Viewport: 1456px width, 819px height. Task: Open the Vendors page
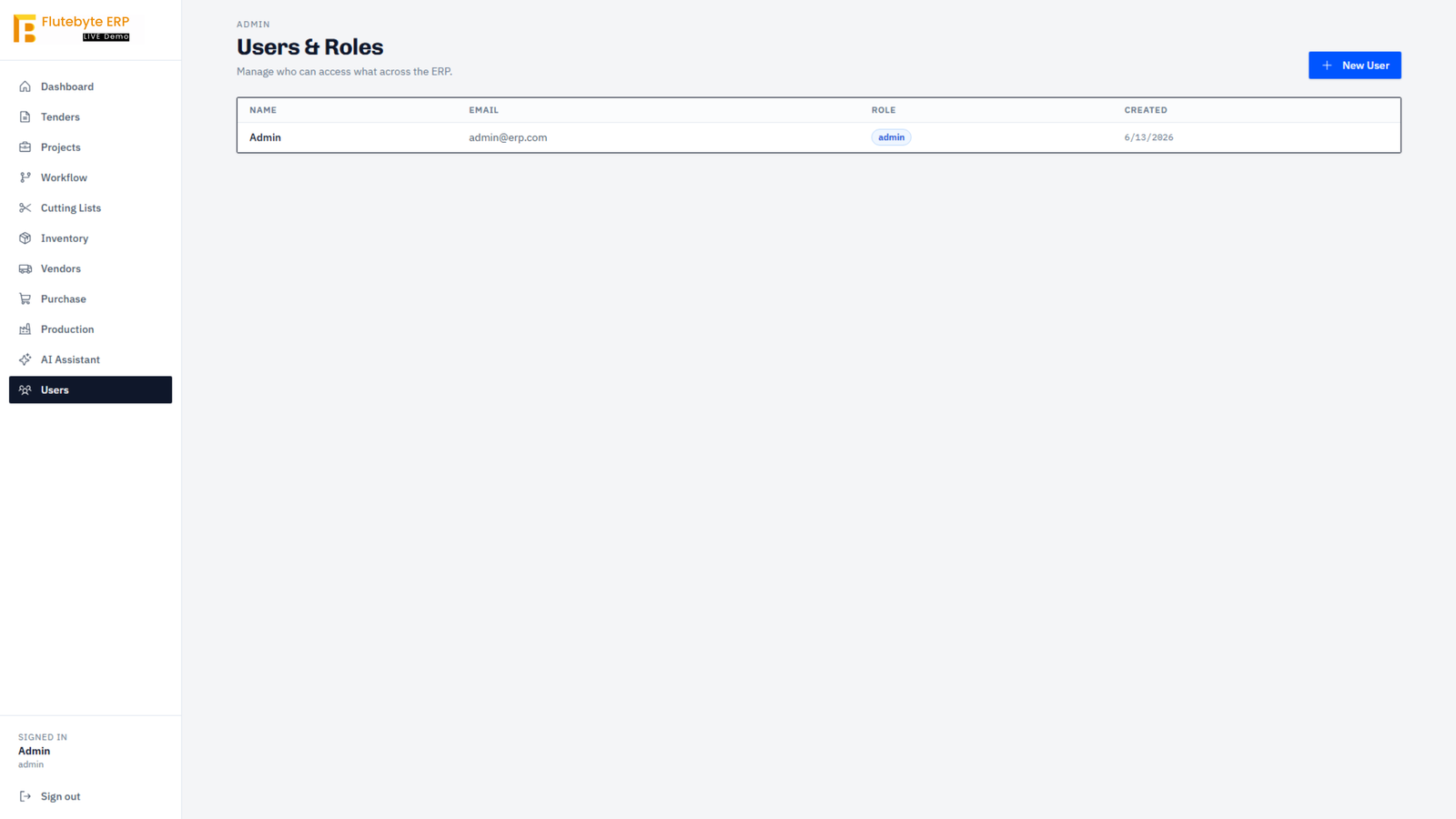pyautogui.click(x=90, y=268)
